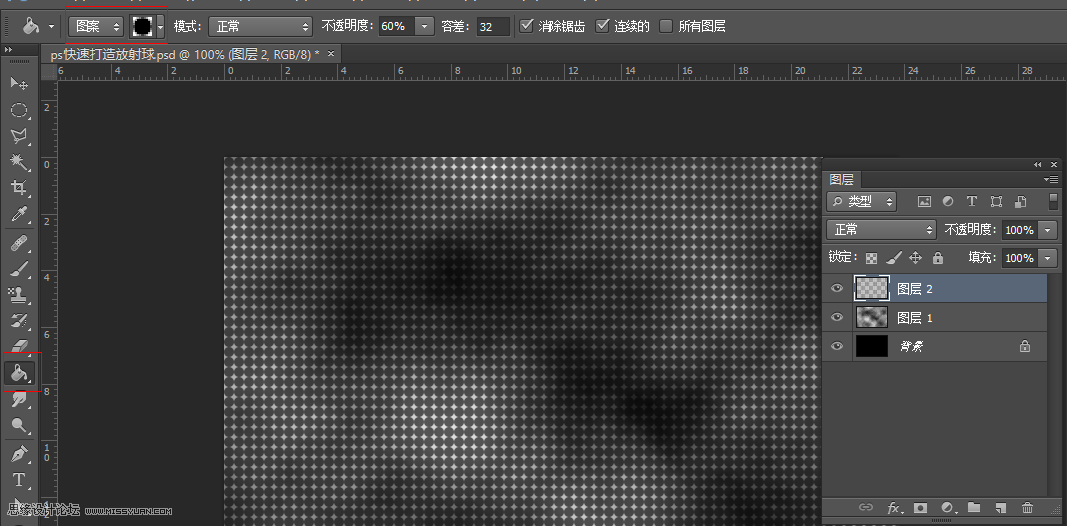Open the 类型 layer filter dropdown

point(861,201)
